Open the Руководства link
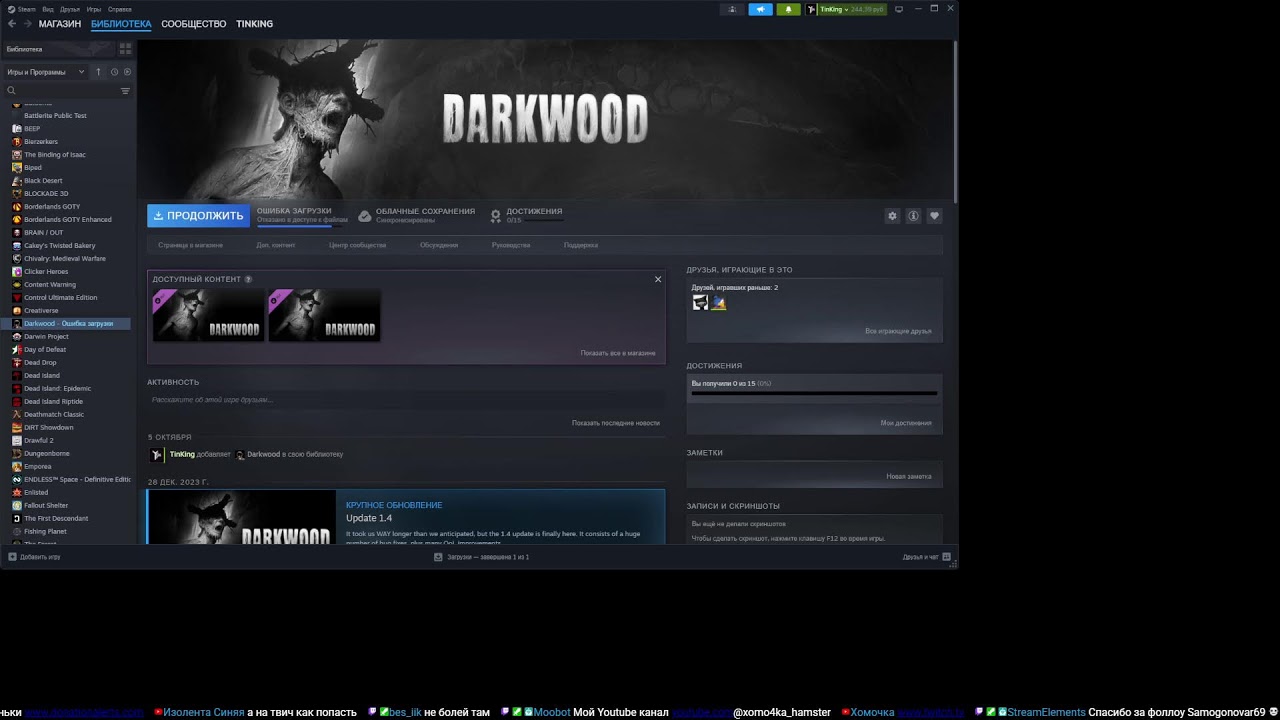The height and width of the screenshot is (720, 1280). point(511,245)
